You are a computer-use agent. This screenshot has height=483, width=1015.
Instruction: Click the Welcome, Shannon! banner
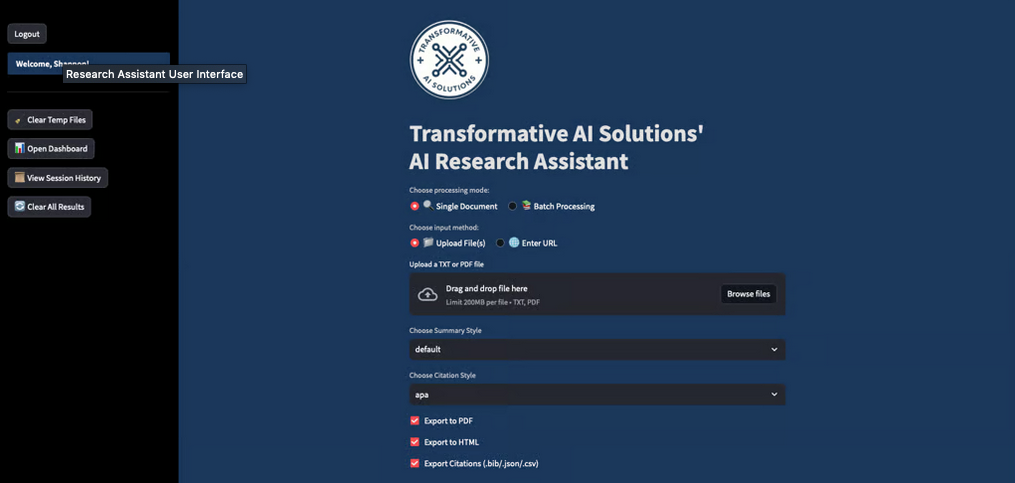[x=89, y=64]
